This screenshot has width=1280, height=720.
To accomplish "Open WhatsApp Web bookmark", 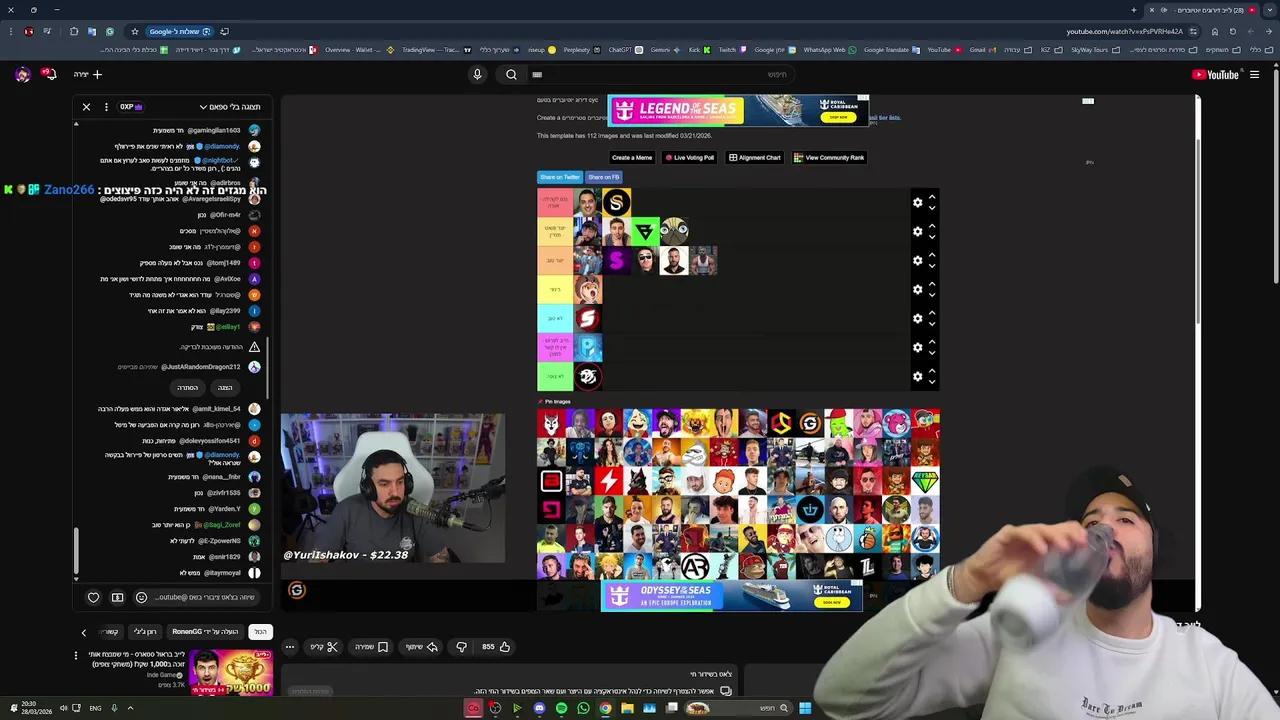I will tap(829, 50).
